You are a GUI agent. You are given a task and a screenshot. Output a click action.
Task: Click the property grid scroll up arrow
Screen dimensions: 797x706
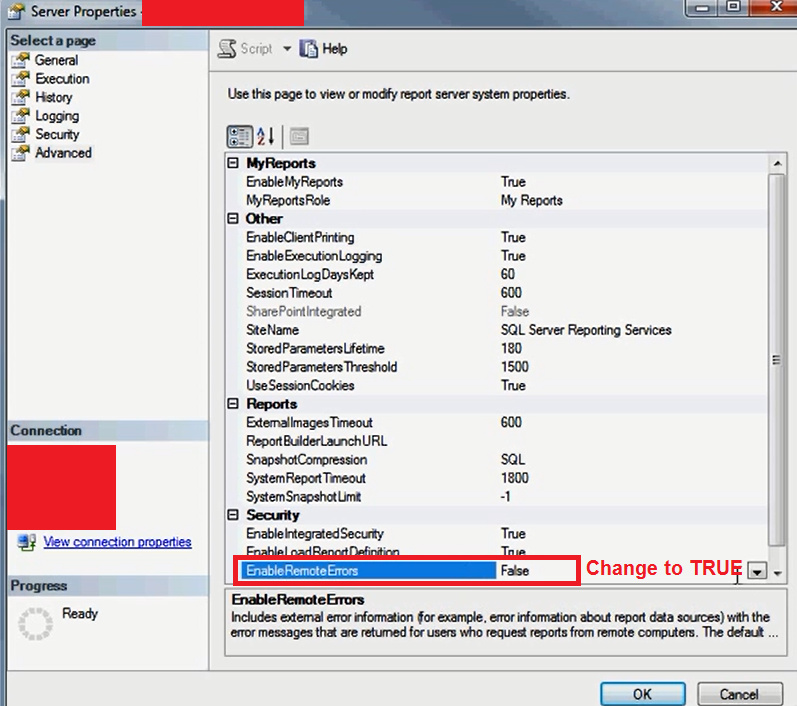[x=777, y=164]
